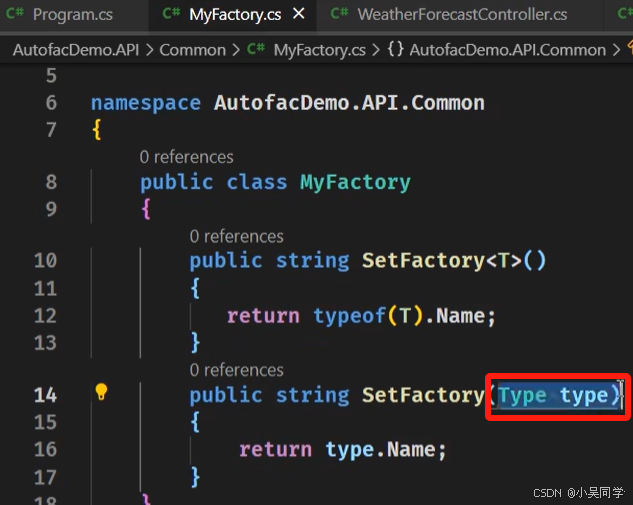Show references above the MyFactory class

point(186,157)
